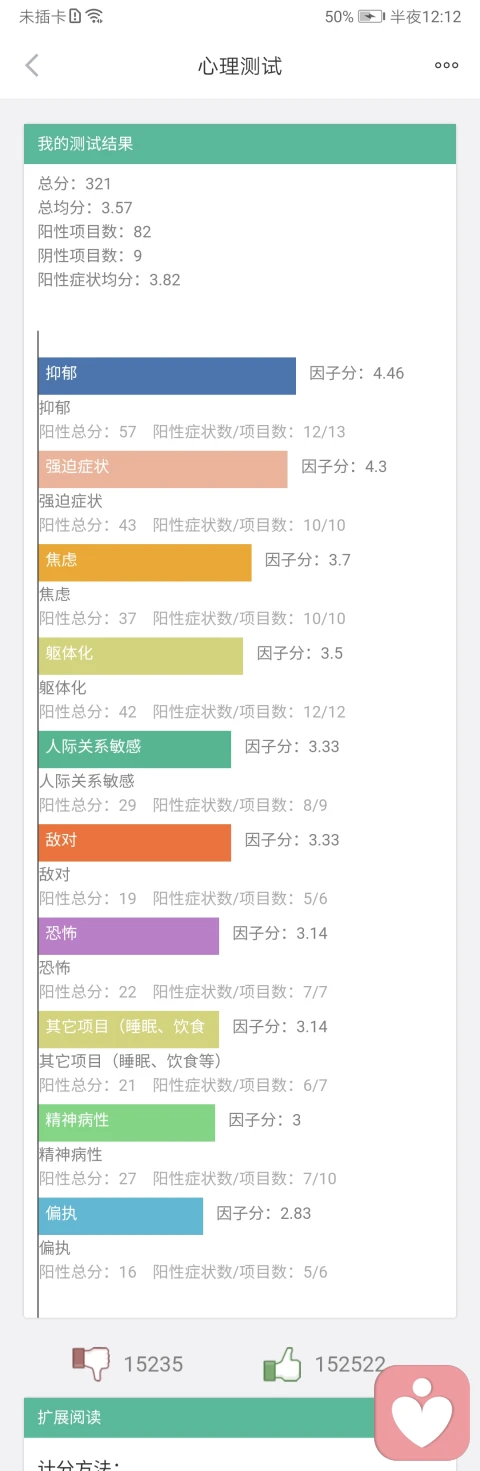This screenshot has width=480, height=1471.
Task: Tap the battery icon in status bar
Action: [371, 16]
